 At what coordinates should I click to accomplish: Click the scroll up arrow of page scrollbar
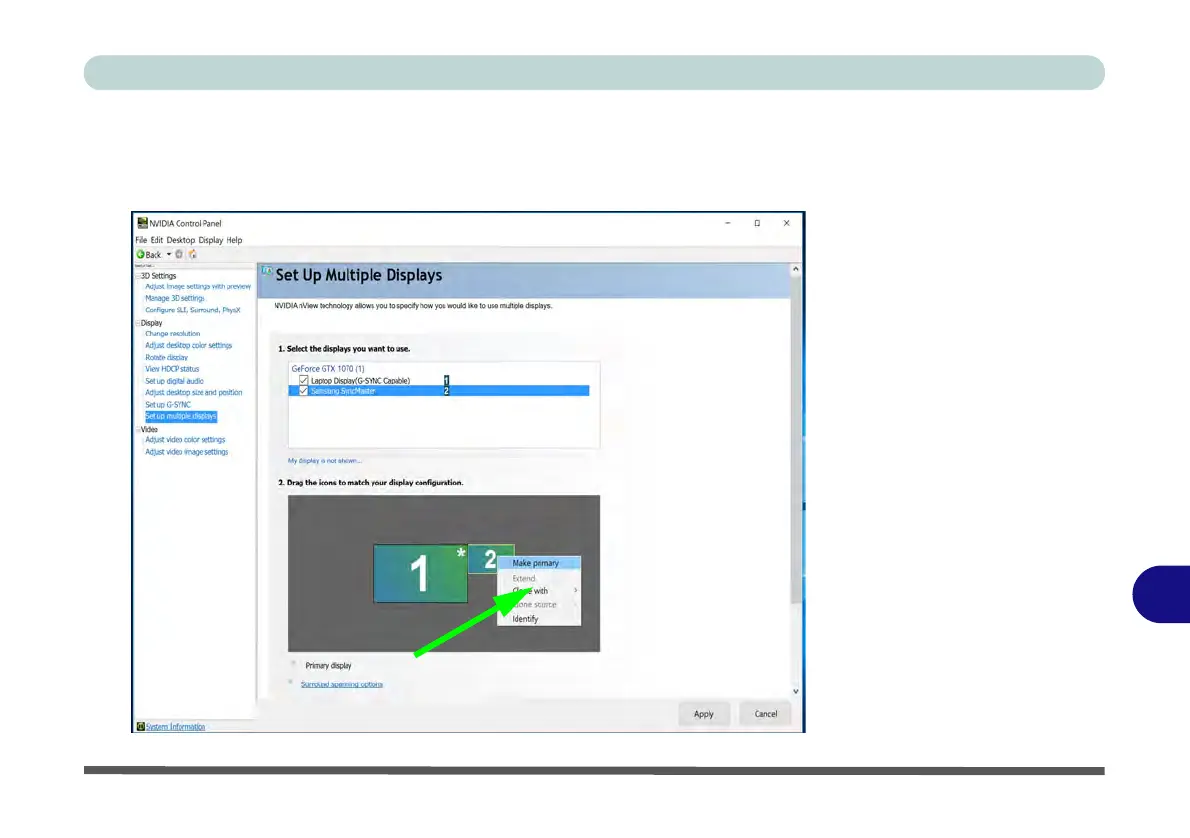(x=795, y=269)
